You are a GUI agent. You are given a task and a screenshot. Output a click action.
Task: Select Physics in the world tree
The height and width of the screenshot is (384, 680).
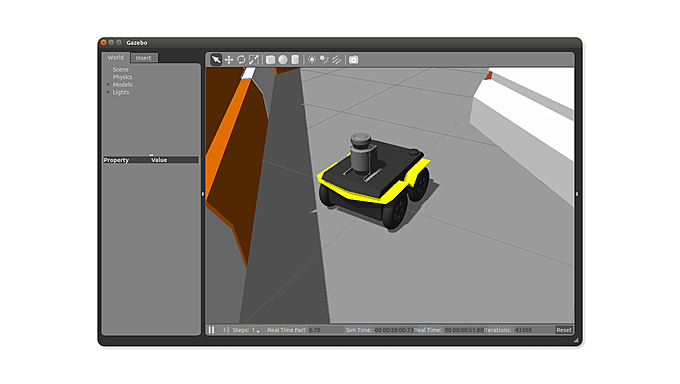click(122, 77)
